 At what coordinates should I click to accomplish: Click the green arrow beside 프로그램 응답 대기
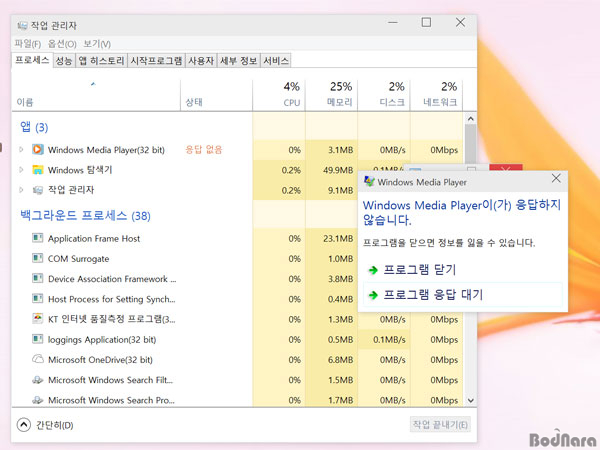coord(373,295)
